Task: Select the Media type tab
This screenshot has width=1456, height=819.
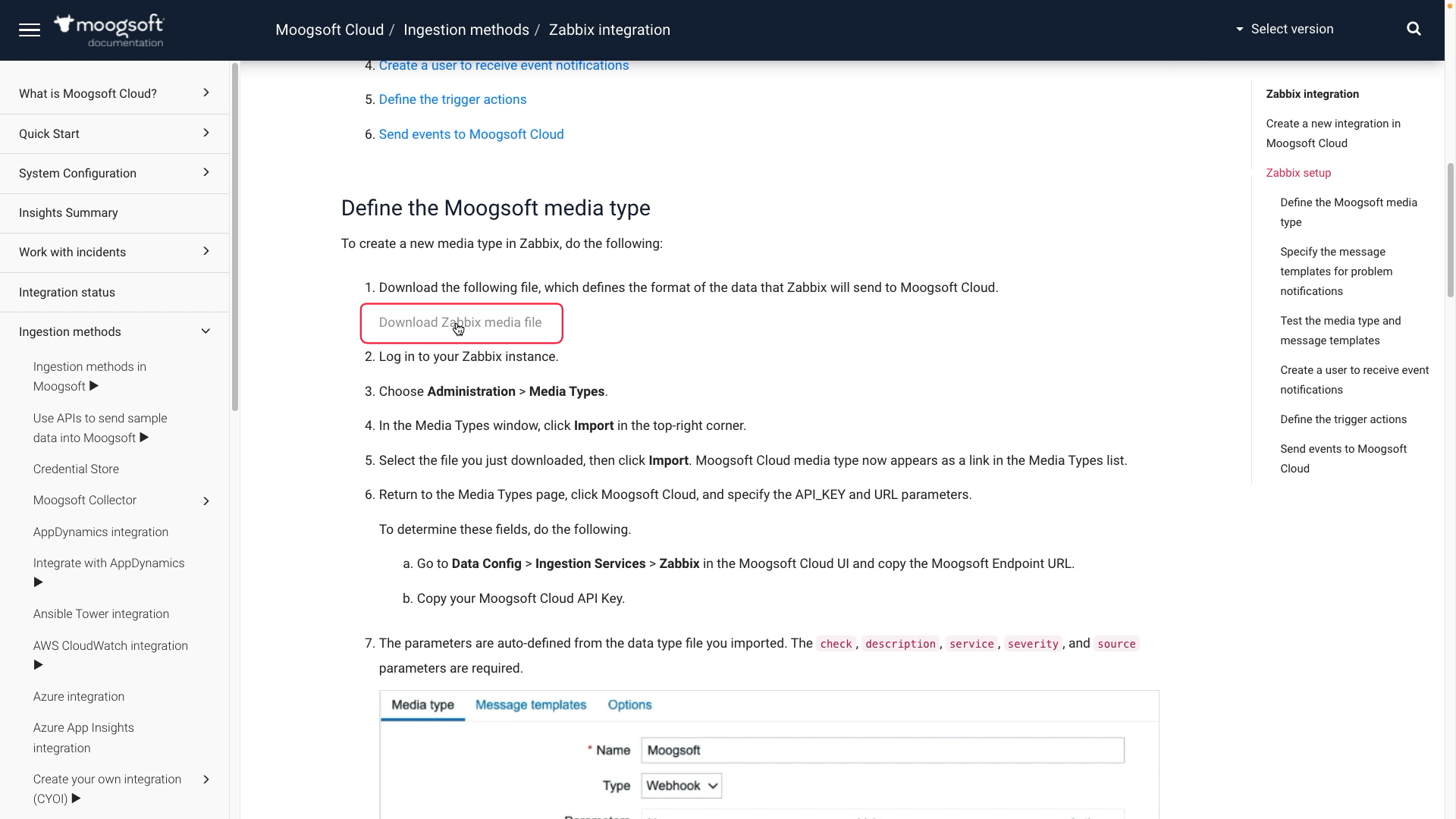Action: point(422,705)
